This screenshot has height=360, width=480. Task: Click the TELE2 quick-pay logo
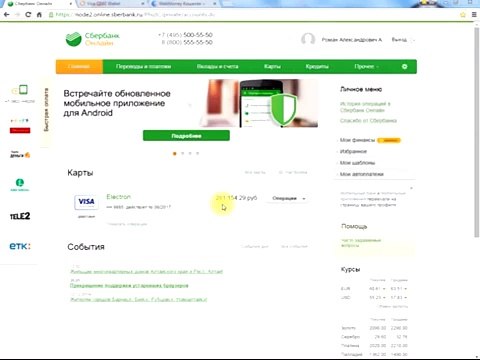[x=20, y=216]
